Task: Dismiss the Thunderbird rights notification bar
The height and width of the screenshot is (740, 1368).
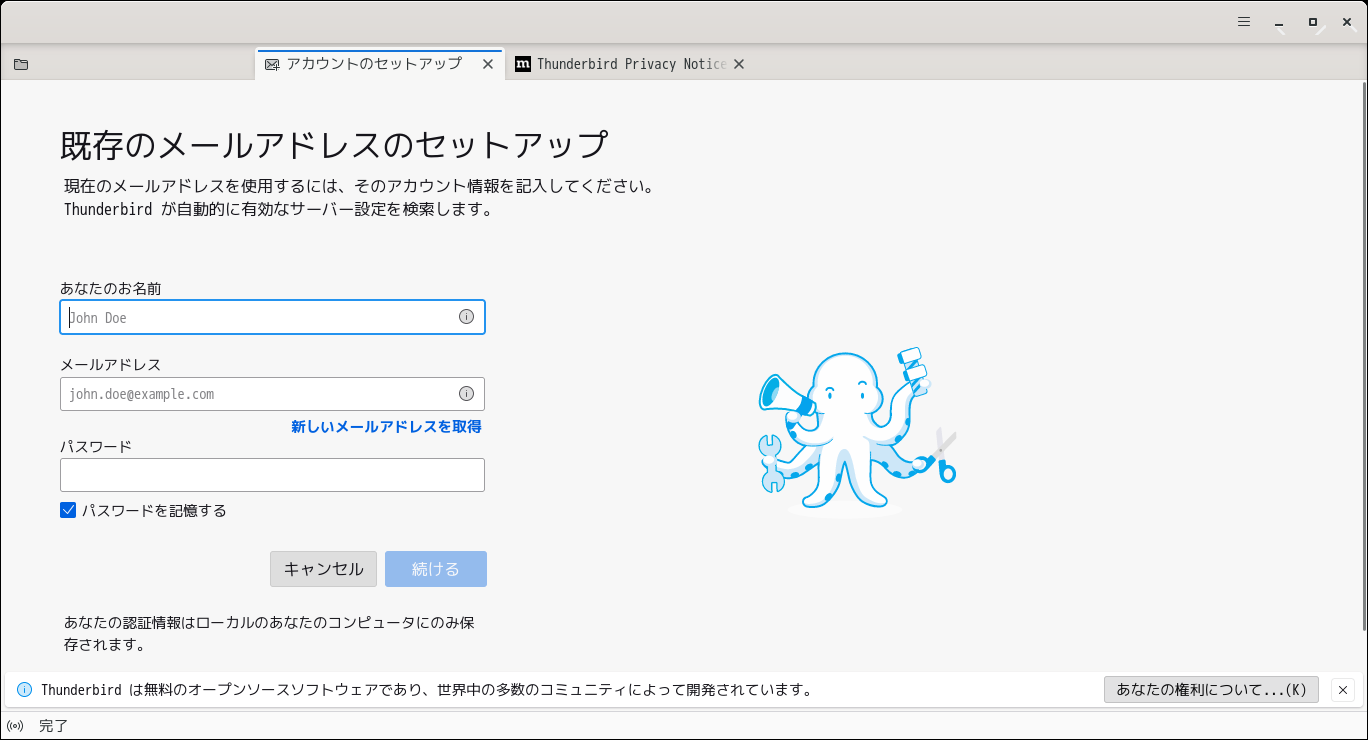Action: [x=1343, y=690]
